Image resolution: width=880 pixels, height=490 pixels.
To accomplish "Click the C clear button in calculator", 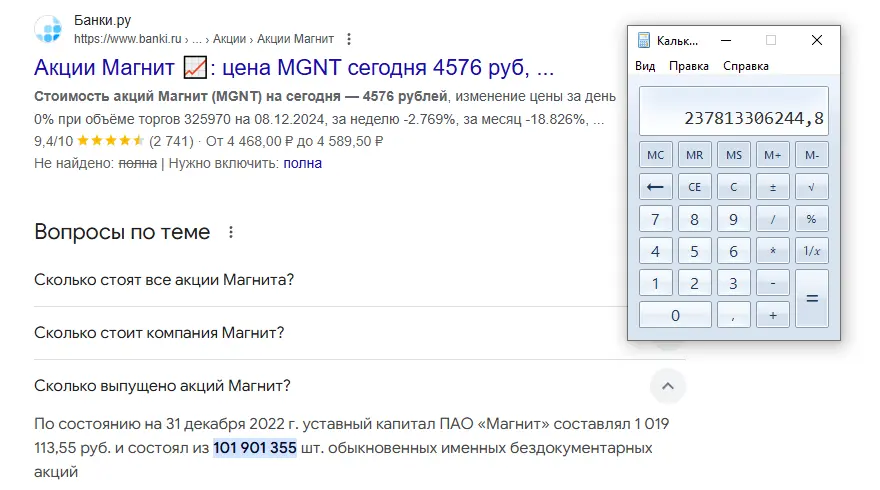I will coord(734,187).
